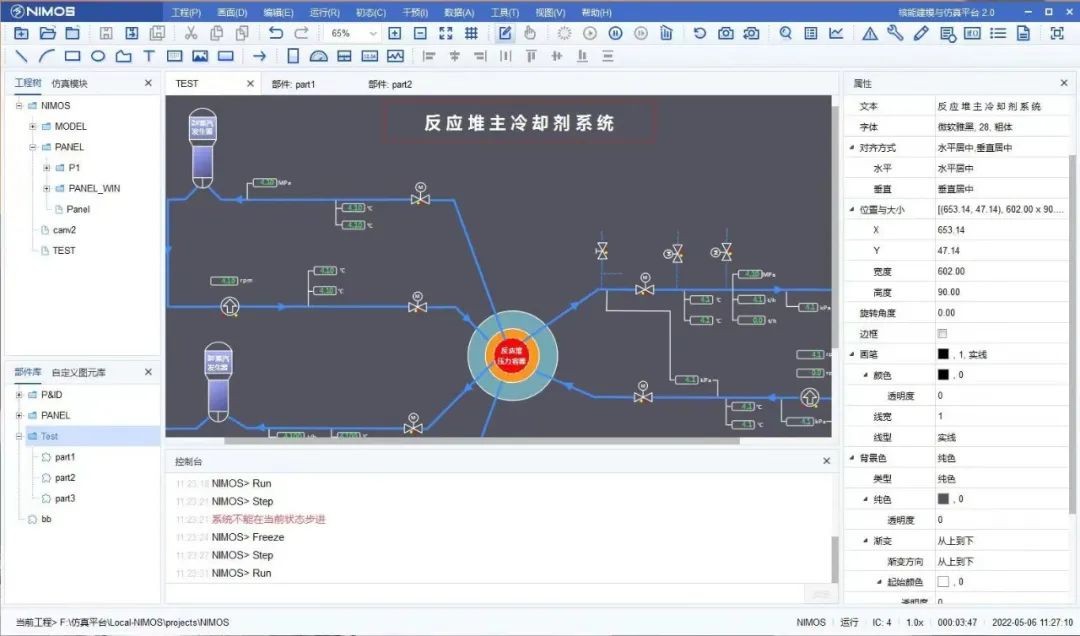Click the Undo arrow icon

pos(276,33)
